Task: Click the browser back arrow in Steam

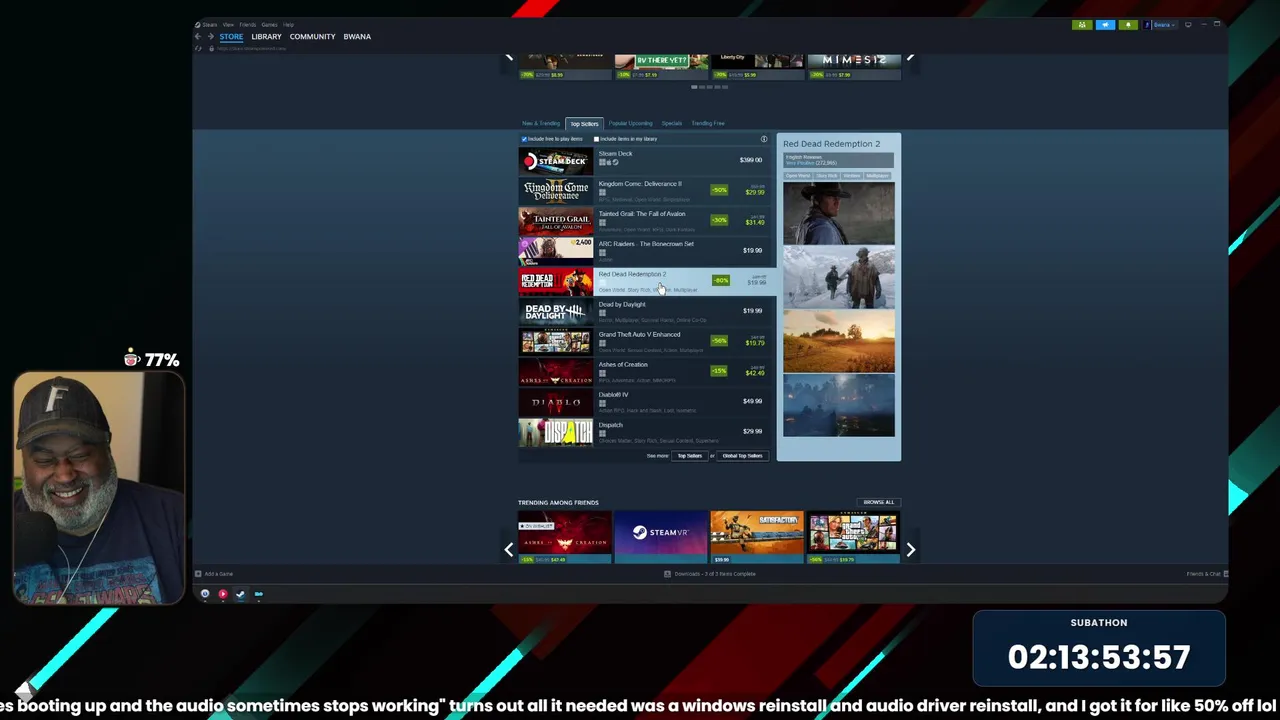Action: [x=198, y=36]
